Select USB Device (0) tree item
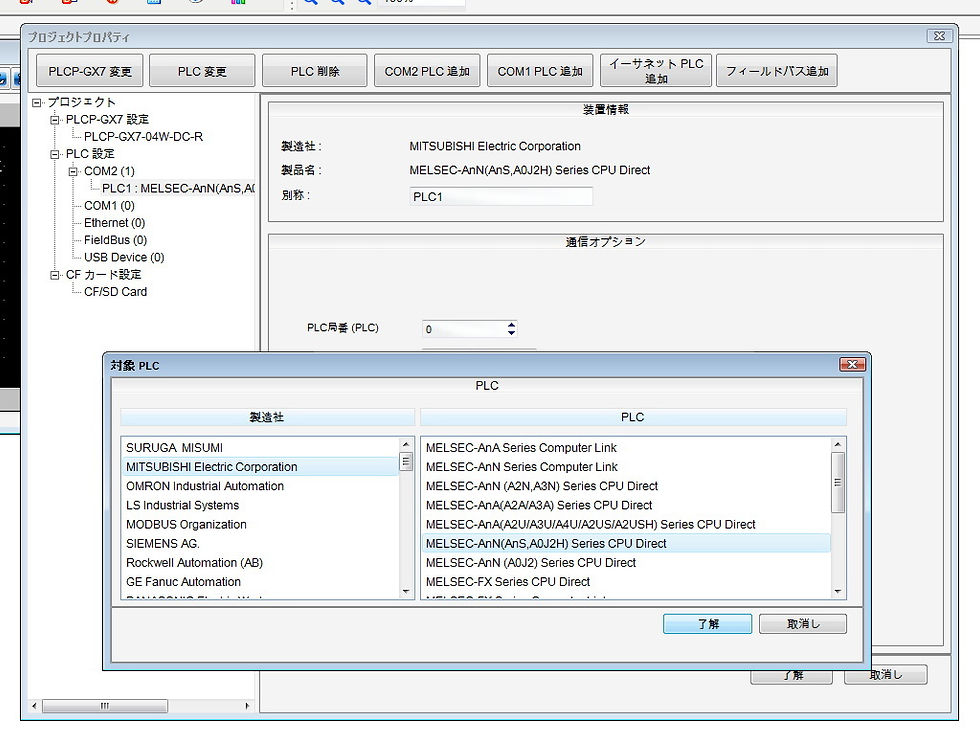980x743 pixels. coord(124,257)
